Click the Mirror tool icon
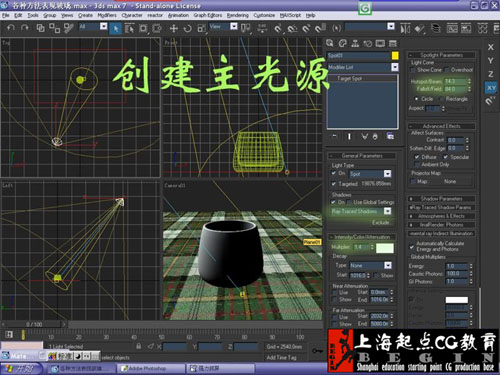500x375 pixels. tap(405, 29)
